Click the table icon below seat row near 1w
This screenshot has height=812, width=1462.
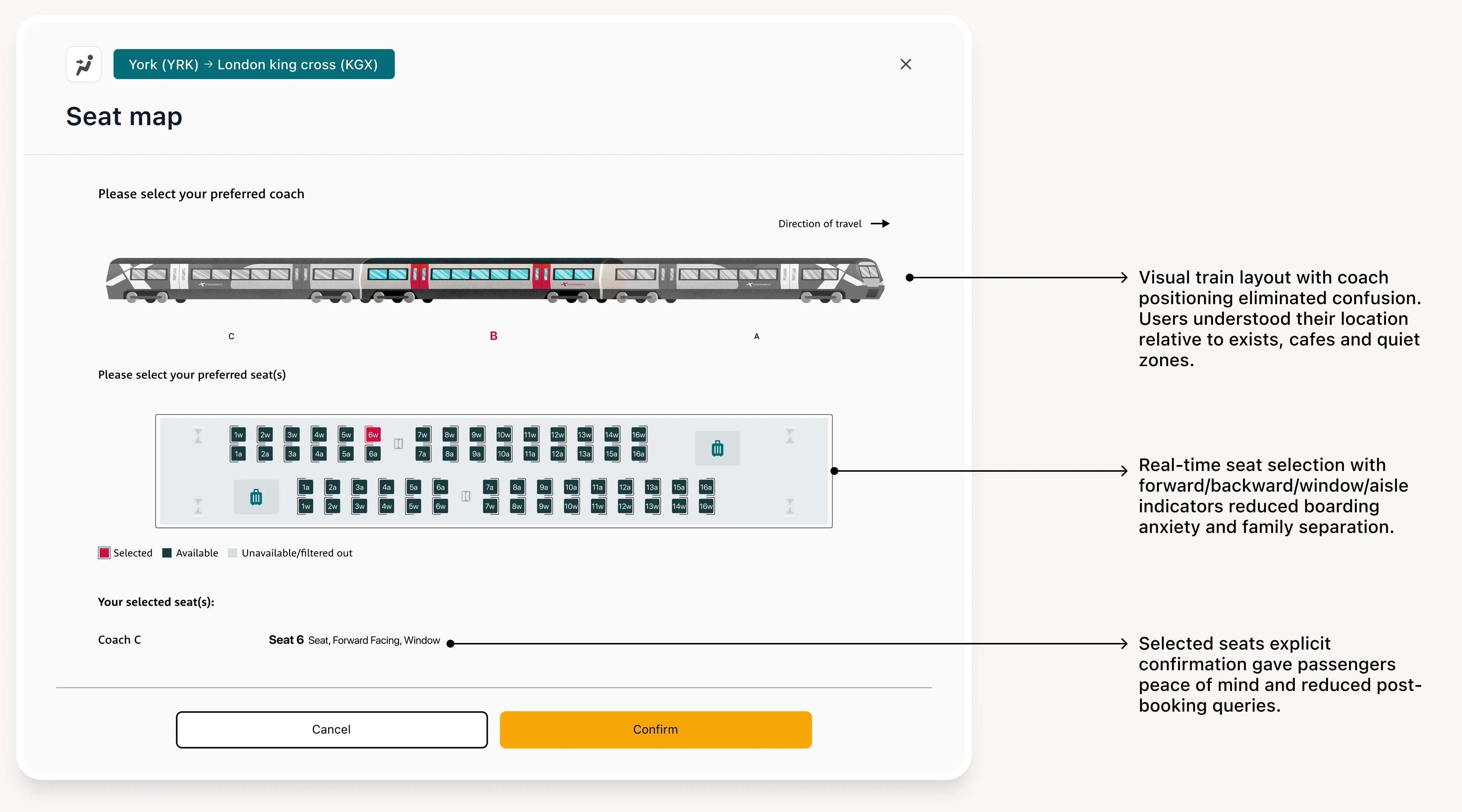198,506
